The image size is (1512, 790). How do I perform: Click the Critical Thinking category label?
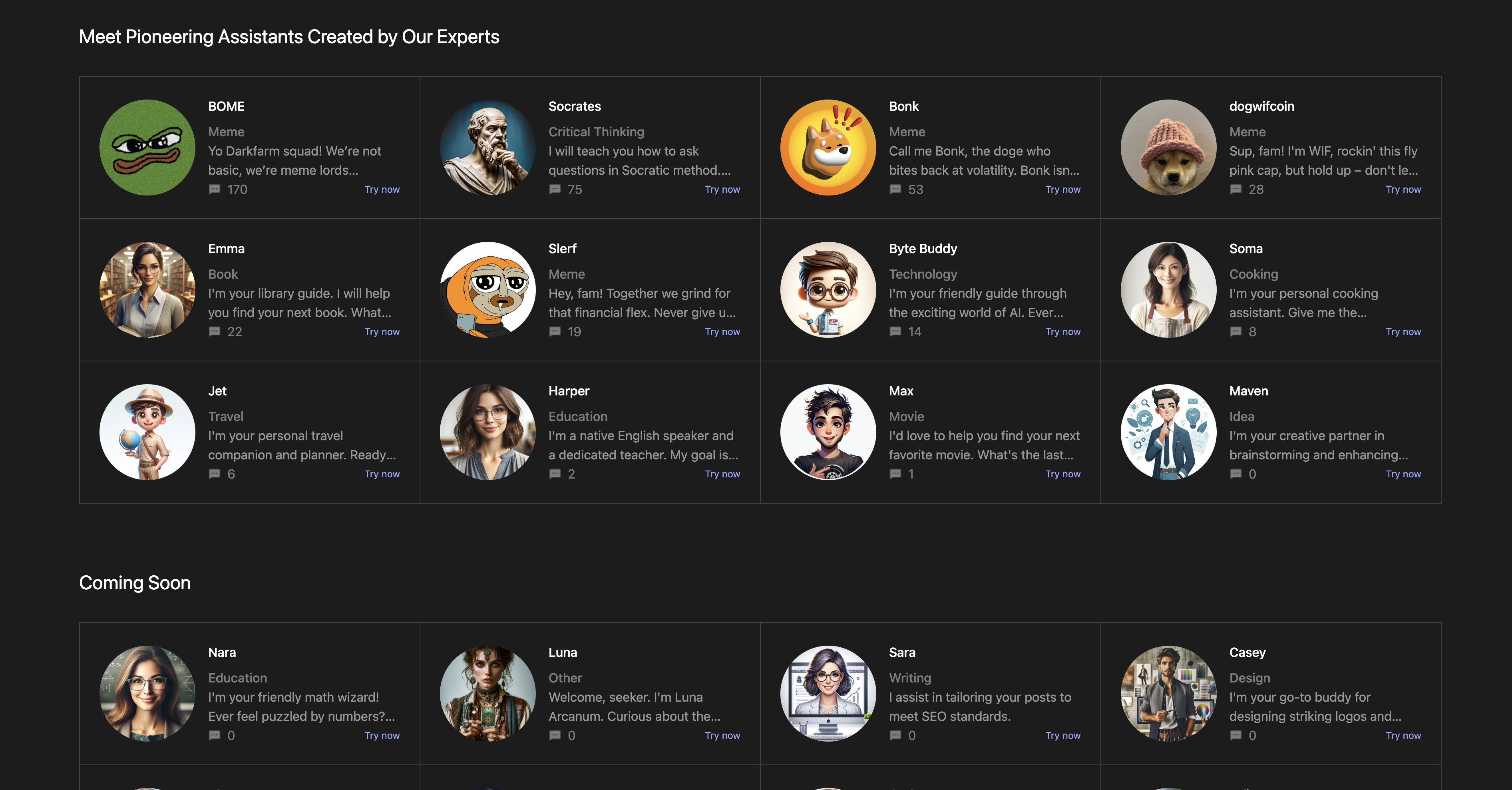(x=596, y=132)
